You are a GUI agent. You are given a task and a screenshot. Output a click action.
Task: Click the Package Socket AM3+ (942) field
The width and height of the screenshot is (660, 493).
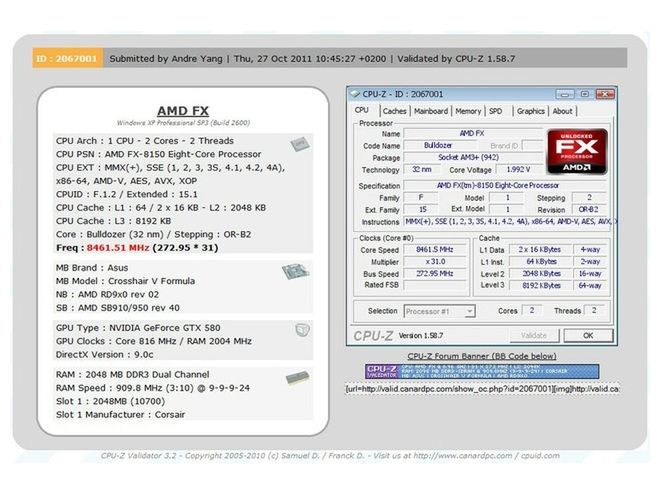coord(473,157)
